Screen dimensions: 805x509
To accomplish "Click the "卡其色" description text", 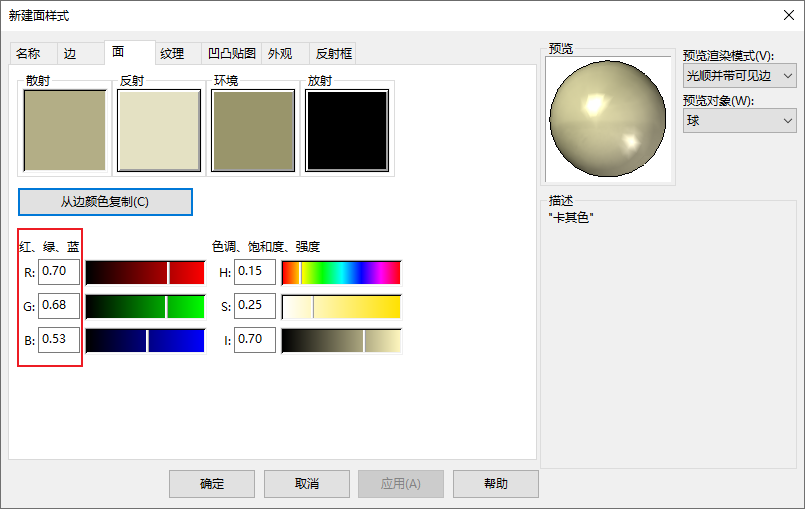I will [571, 218].
